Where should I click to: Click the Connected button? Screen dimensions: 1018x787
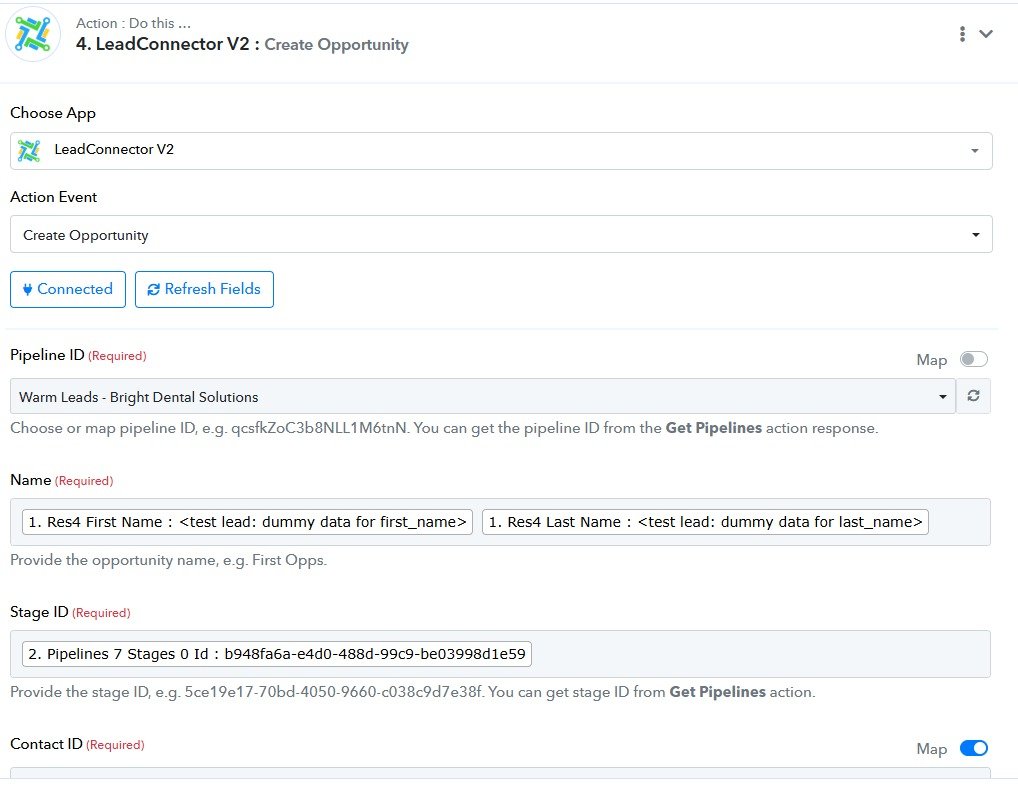(68, 289)
